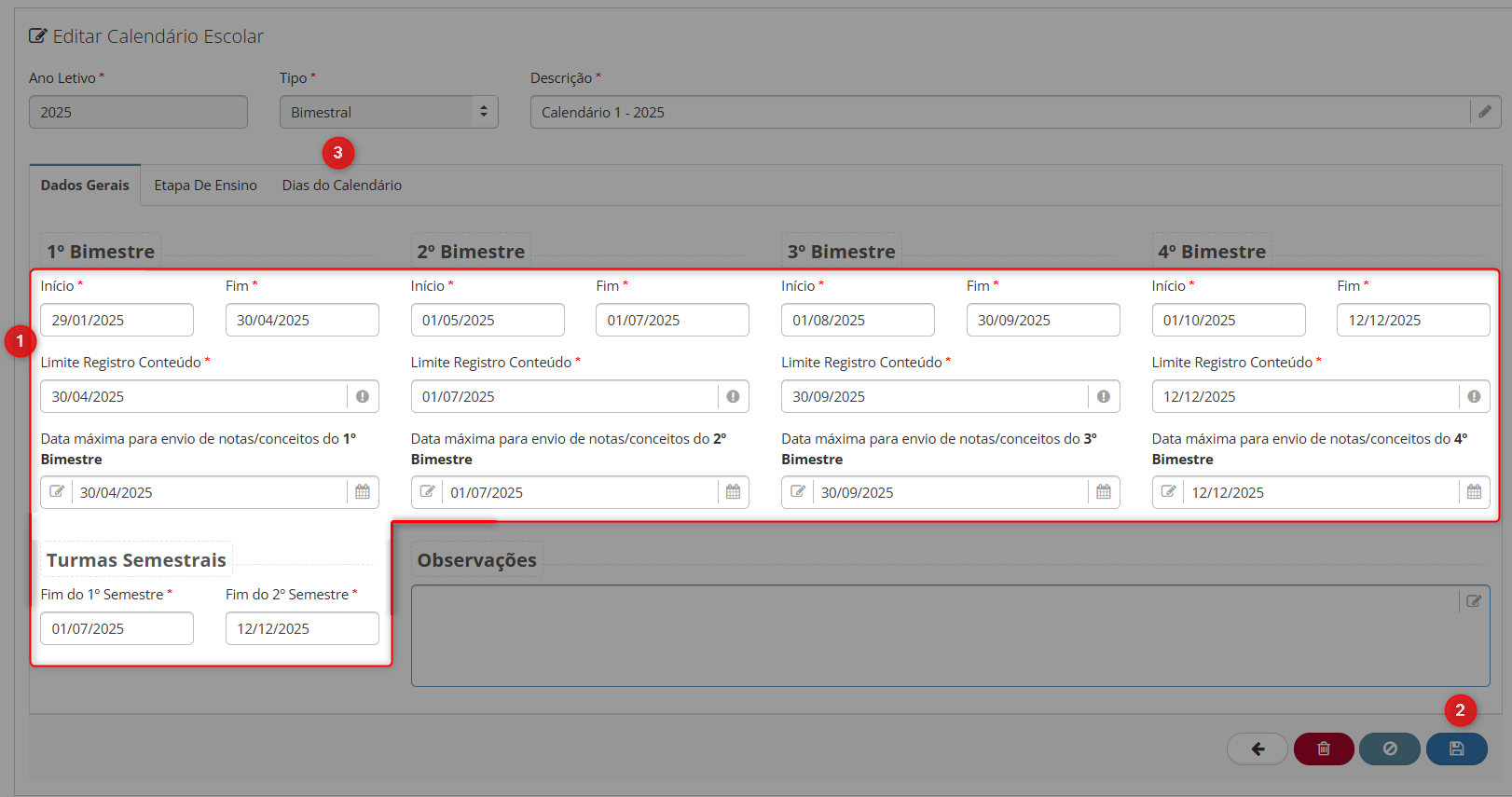Click Fim do 2º Semestre date field

(x=302, y=628)
